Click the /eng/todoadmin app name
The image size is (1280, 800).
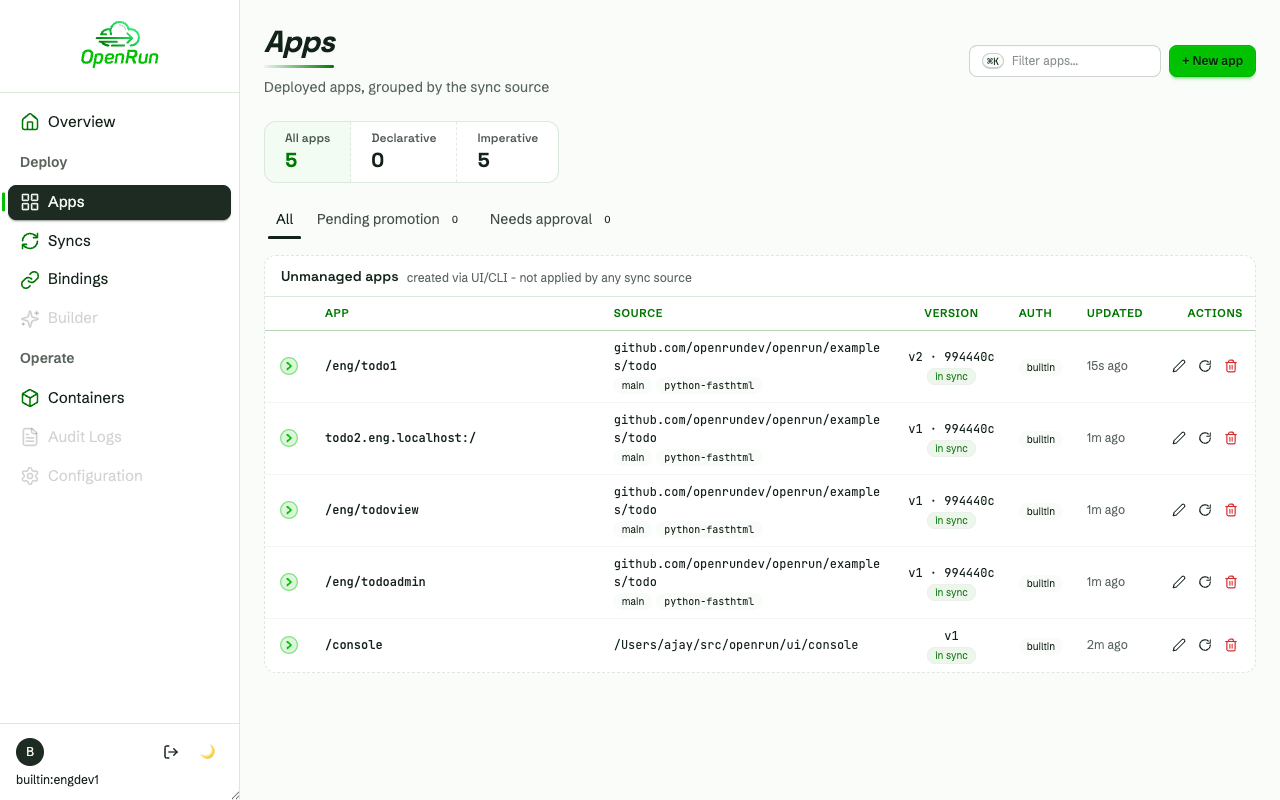point(376,582)
